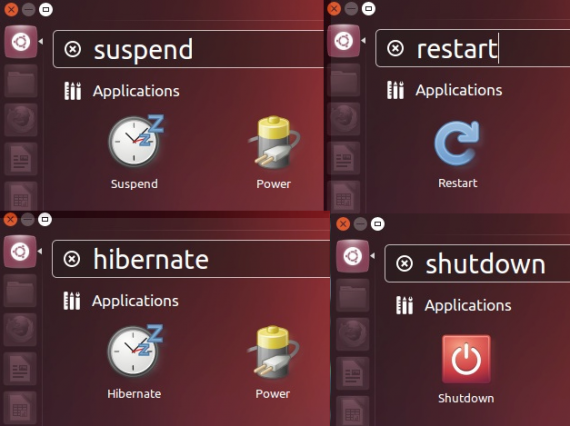Open Power icon in hibernate results
The image size is (570, 426).
click(273, 352)
